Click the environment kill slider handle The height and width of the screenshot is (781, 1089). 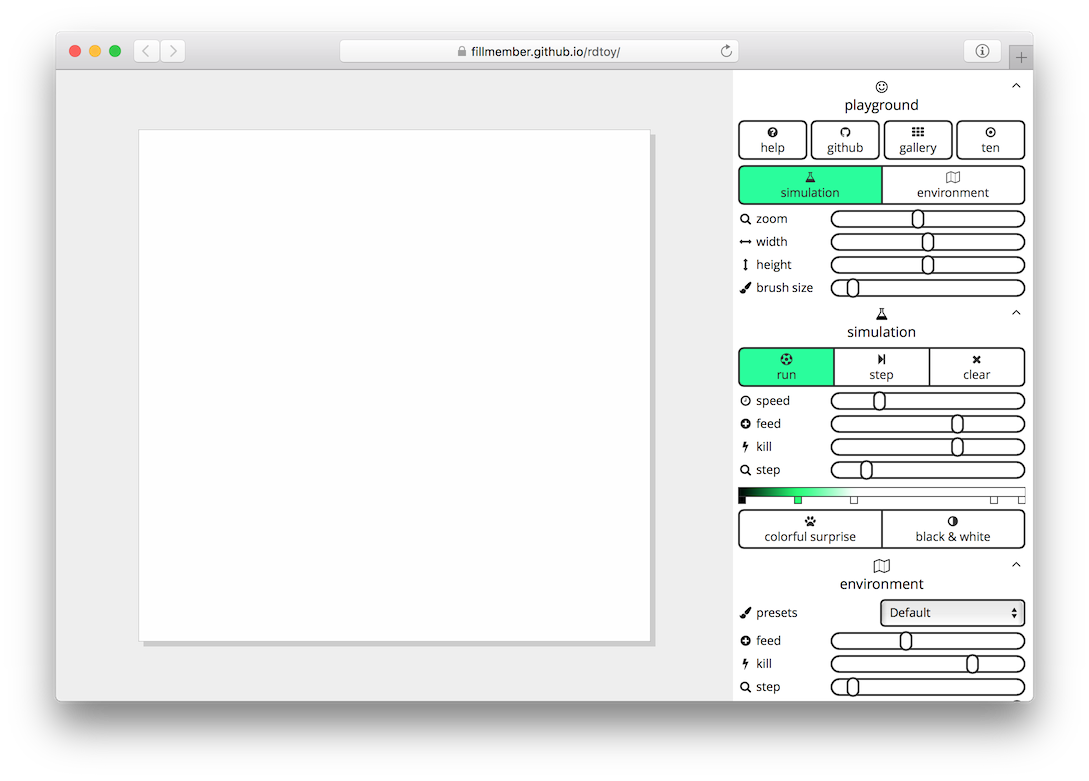coord(972,664)
